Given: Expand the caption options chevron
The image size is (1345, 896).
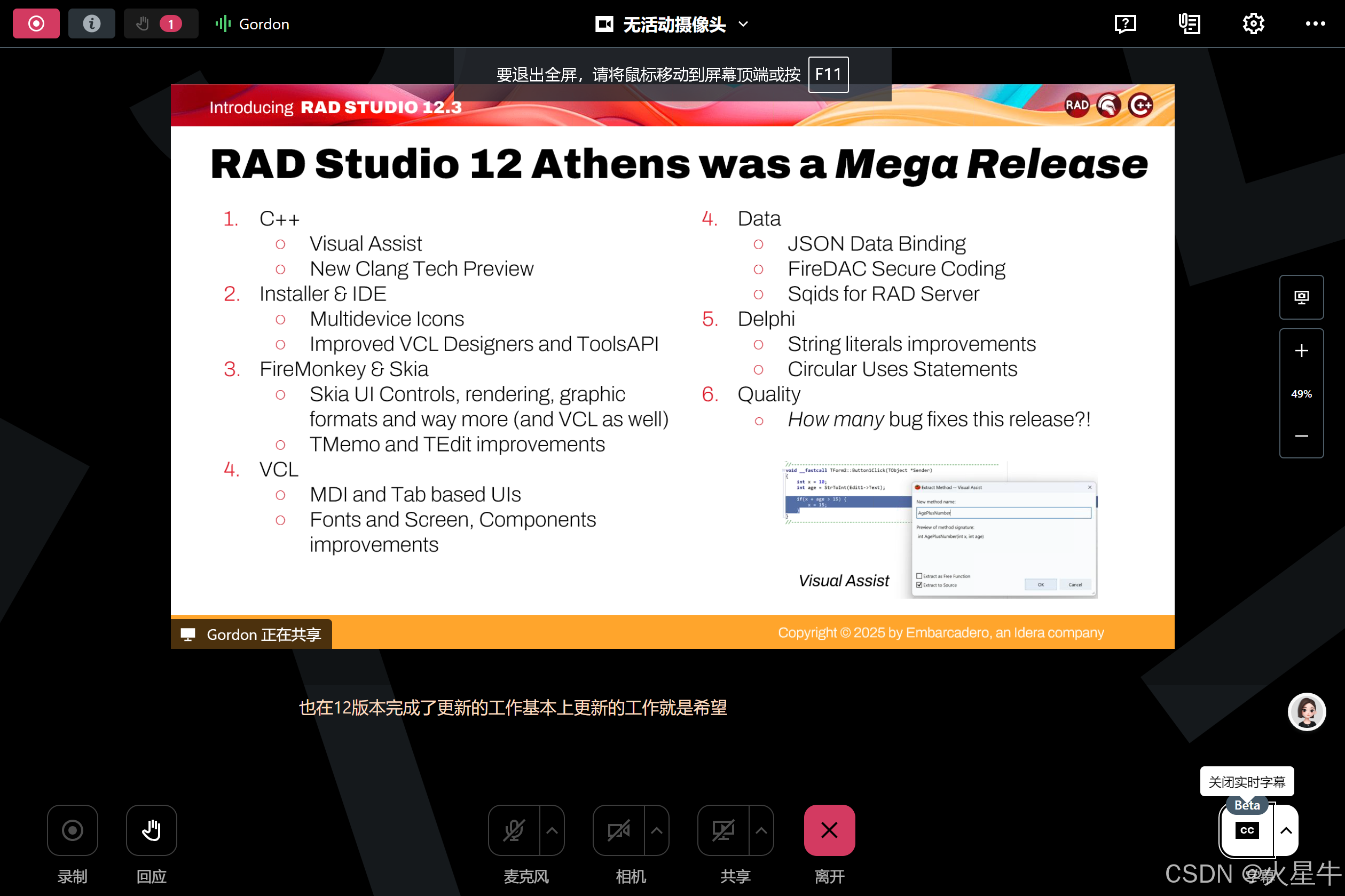Looking at the screenshot, I should [1286, 830].
